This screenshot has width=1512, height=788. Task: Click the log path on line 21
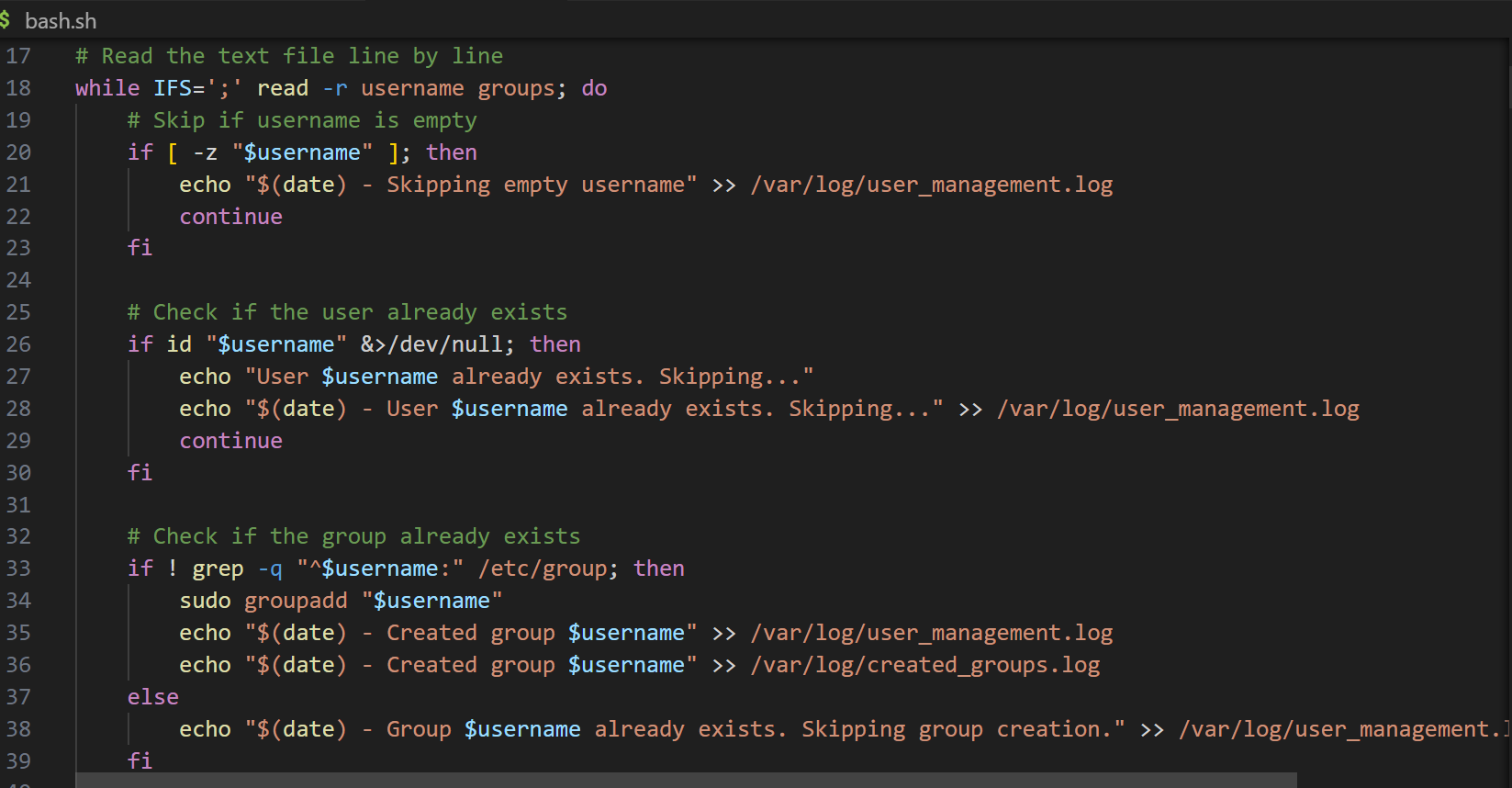[x=932, y=185]
